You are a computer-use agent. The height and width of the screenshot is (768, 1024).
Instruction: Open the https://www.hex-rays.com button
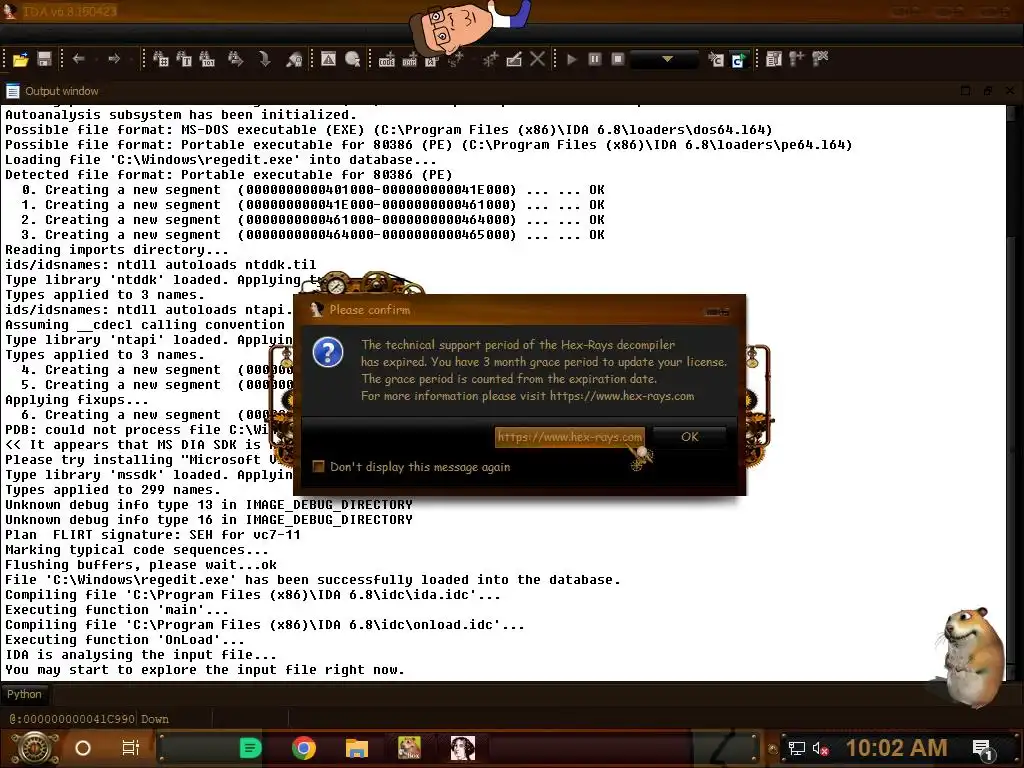[x=569, y=437]
